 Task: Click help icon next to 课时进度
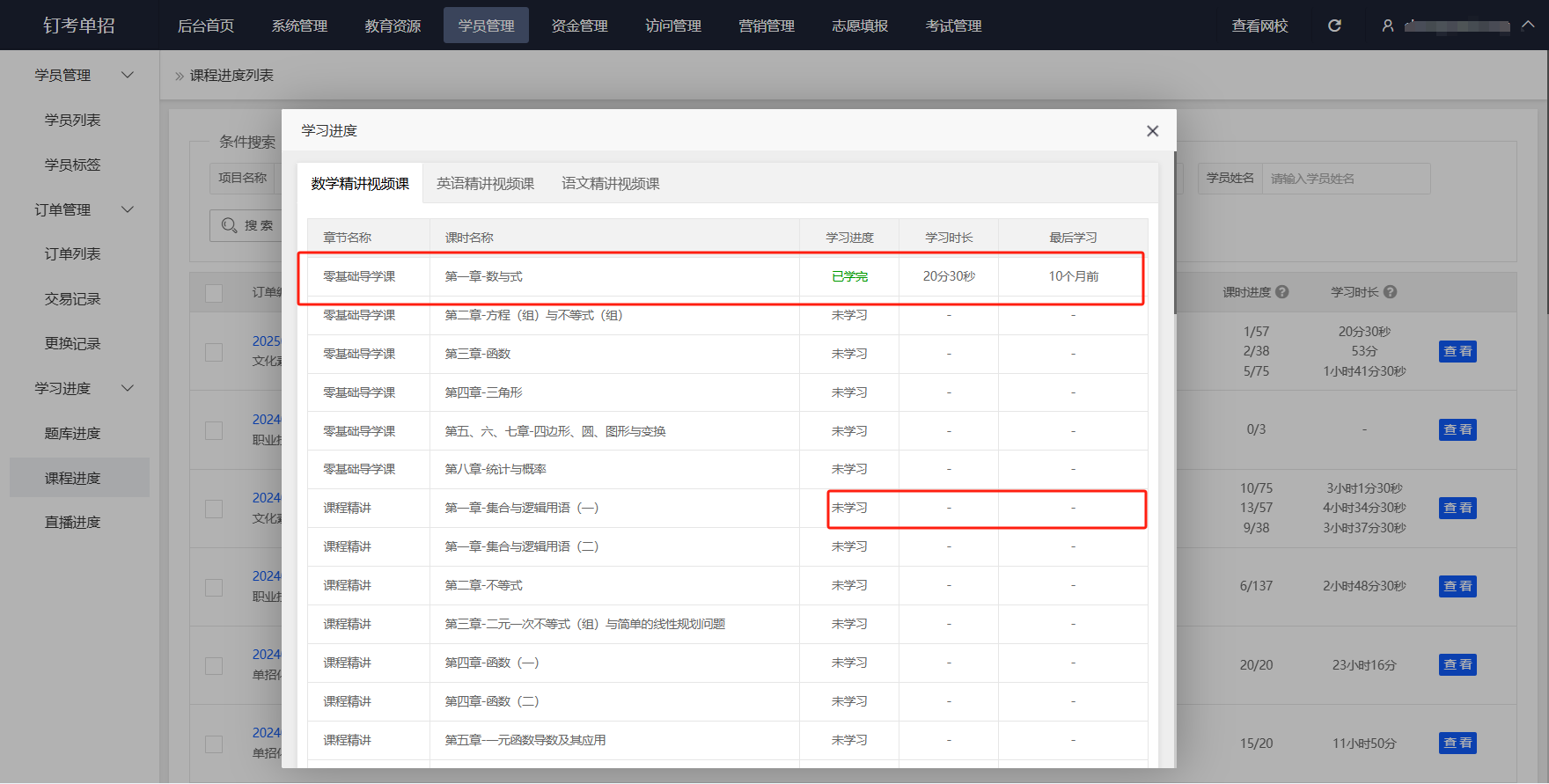tap(1282, 292)
